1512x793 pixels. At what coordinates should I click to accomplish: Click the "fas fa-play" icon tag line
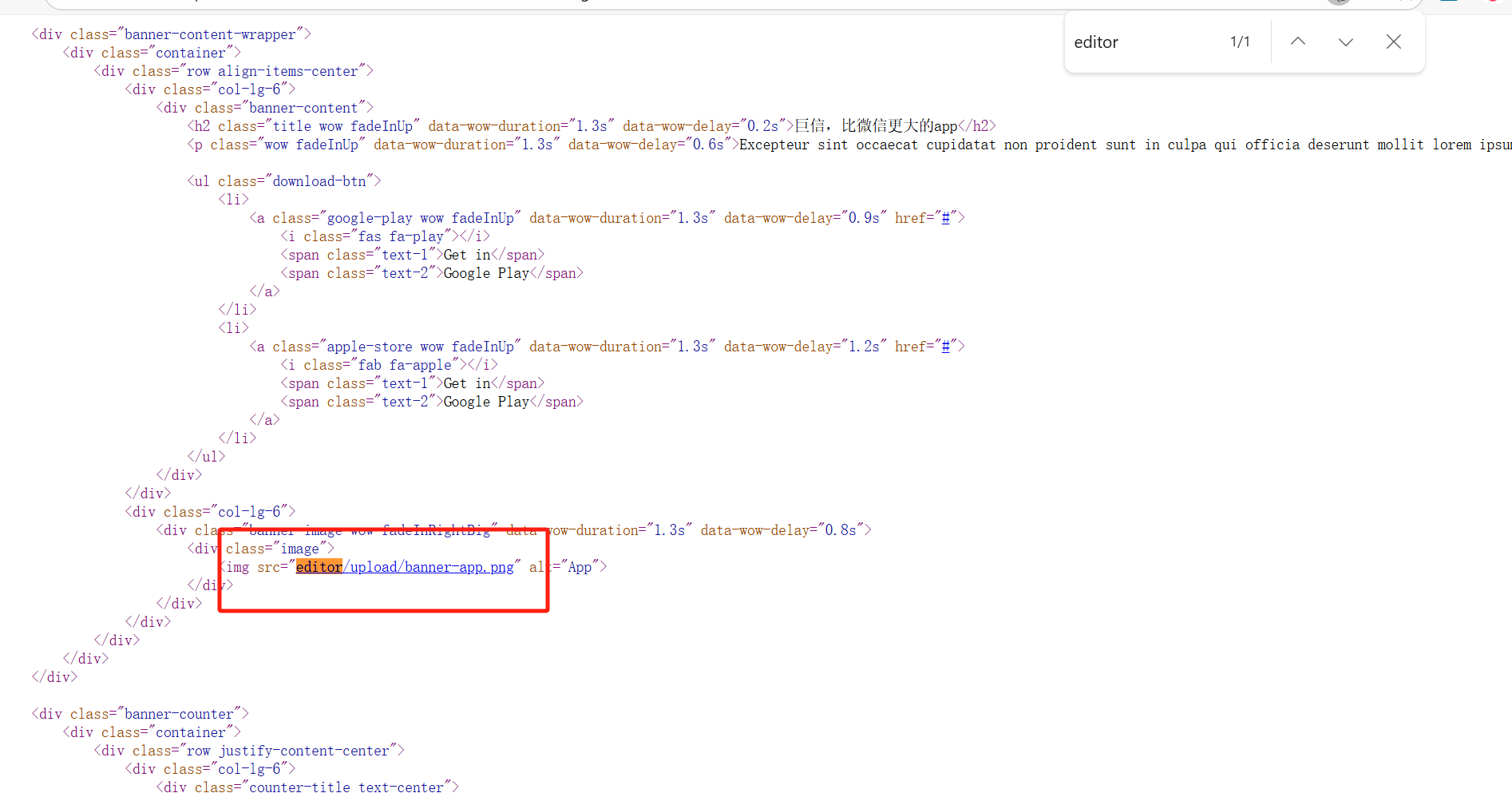coord(386,236)
